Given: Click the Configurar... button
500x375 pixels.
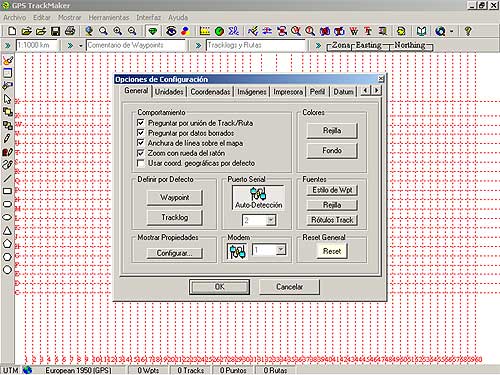Looking at the screenshot, I should click(174, 253).
